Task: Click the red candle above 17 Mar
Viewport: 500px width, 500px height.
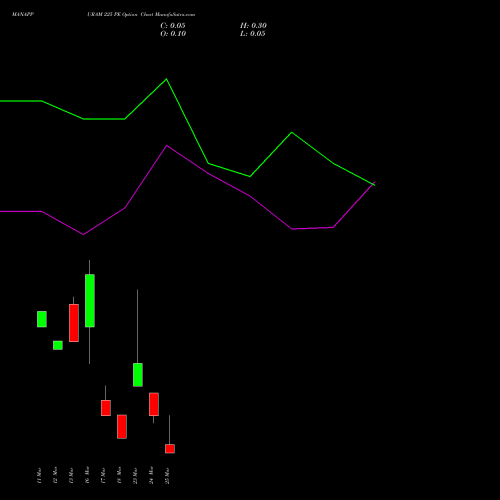Action: point(106,408)
